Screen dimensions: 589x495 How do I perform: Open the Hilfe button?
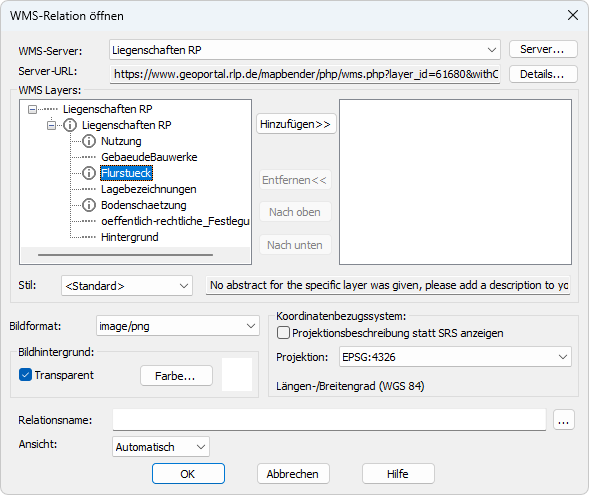coord(398,474)
